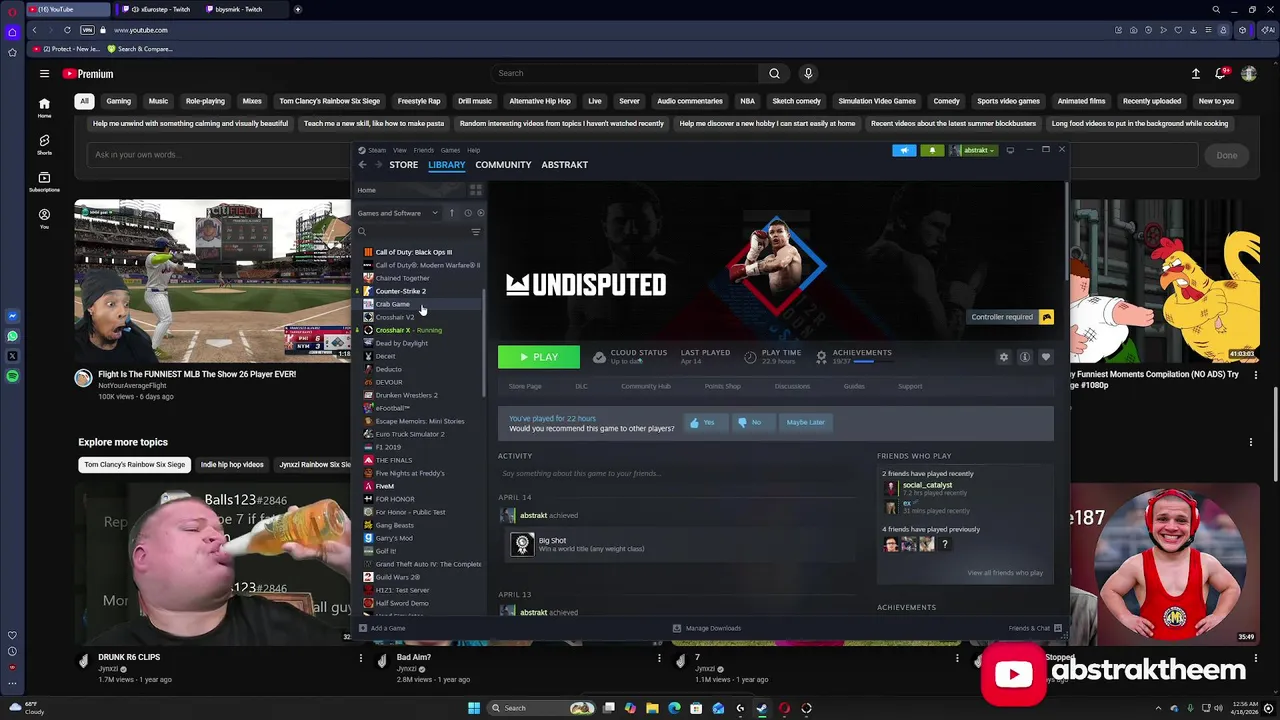
Task: Switch to the STORE tab in Steam
Action: pos(404,165)
